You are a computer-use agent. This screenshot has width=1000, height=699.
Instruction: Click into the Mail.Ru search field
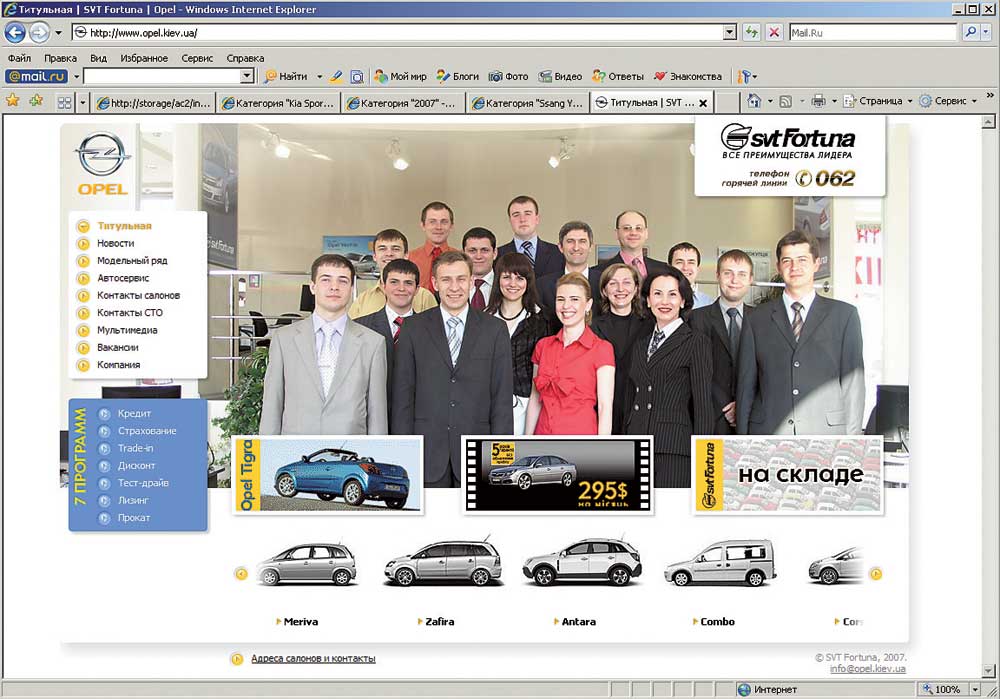click(x=872, y=32)
